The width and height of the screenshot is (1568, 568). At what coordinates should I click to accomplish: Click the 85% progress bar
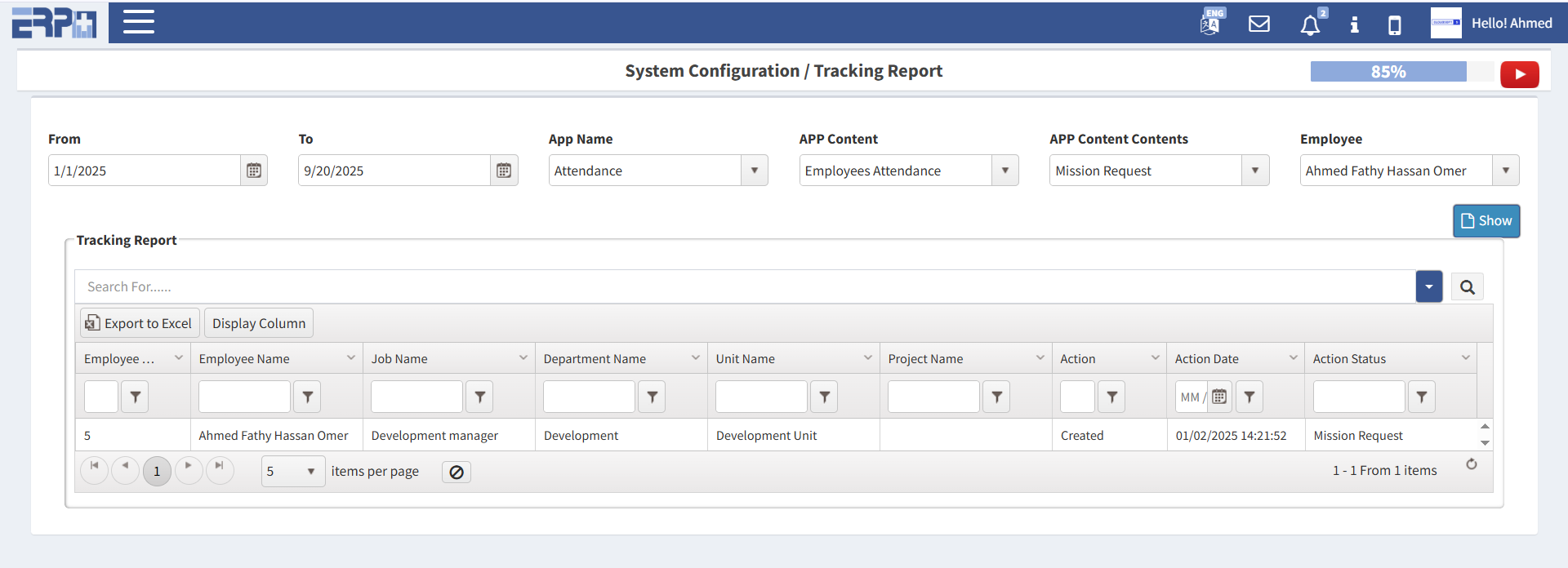pyautogui.click(x=1388, y=72)
